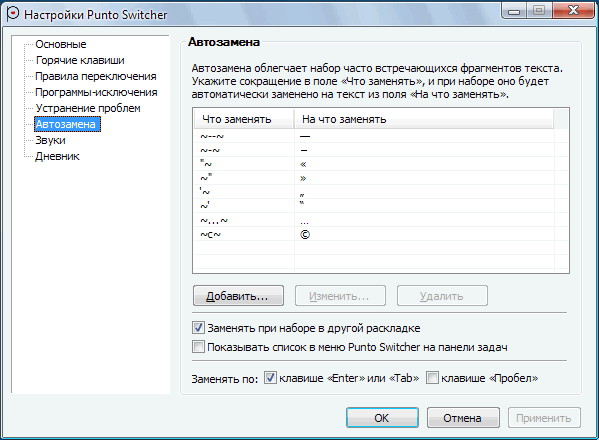Open the Основные settings section
599x440 pixels.
coord(61,44)
